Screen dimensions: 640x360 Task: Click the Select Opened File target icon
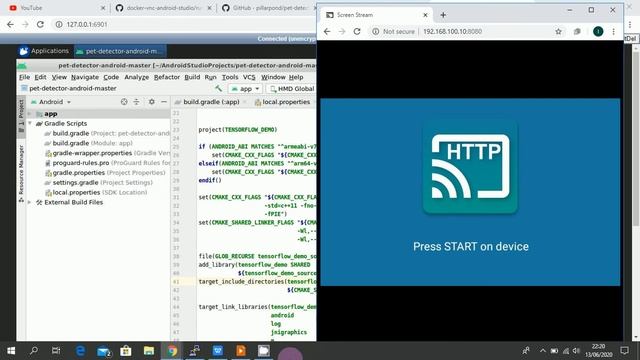(x=124, y=102)
